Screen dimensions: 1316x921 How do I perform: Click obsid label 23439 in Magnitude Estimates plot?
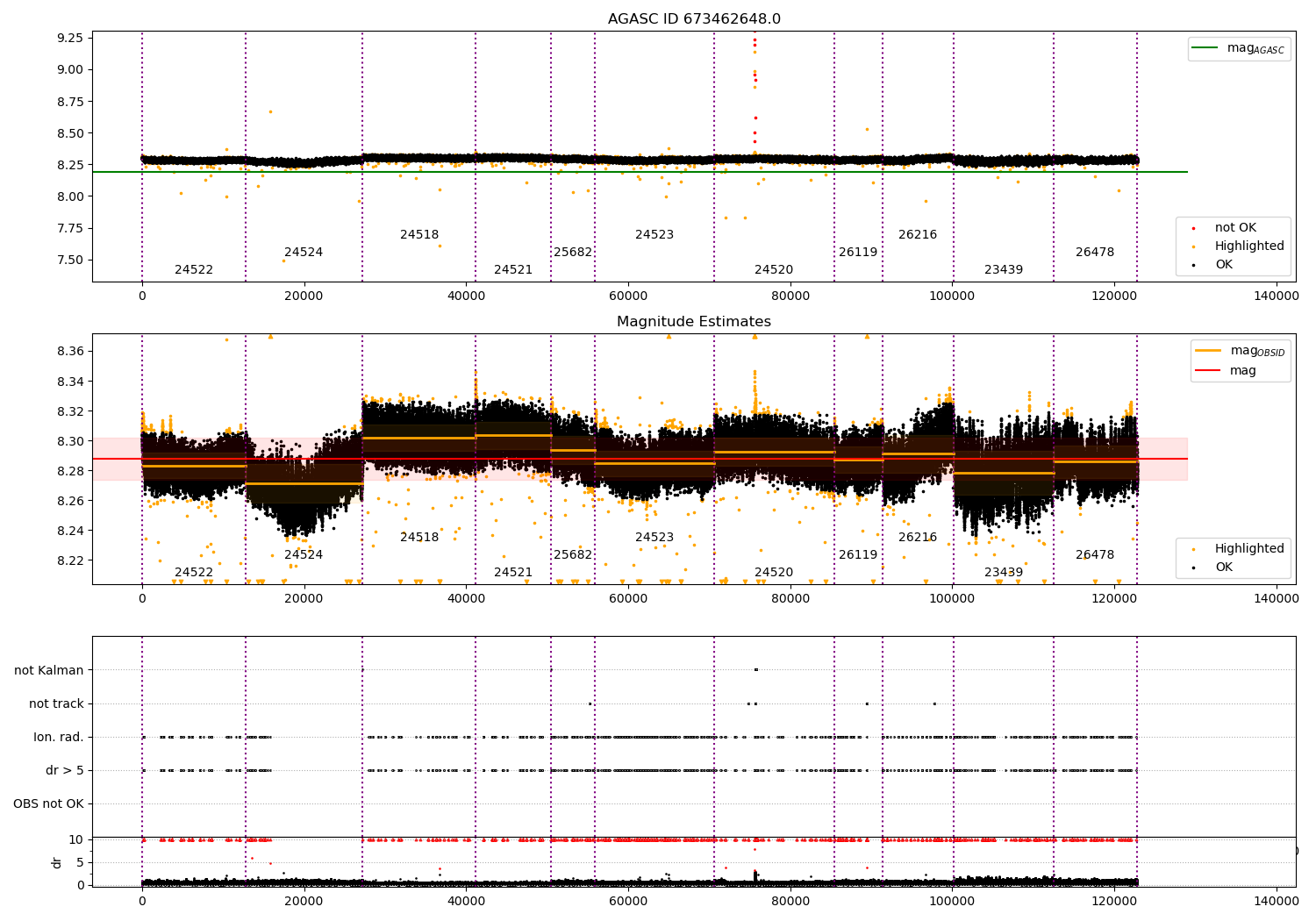(1004, 573)
